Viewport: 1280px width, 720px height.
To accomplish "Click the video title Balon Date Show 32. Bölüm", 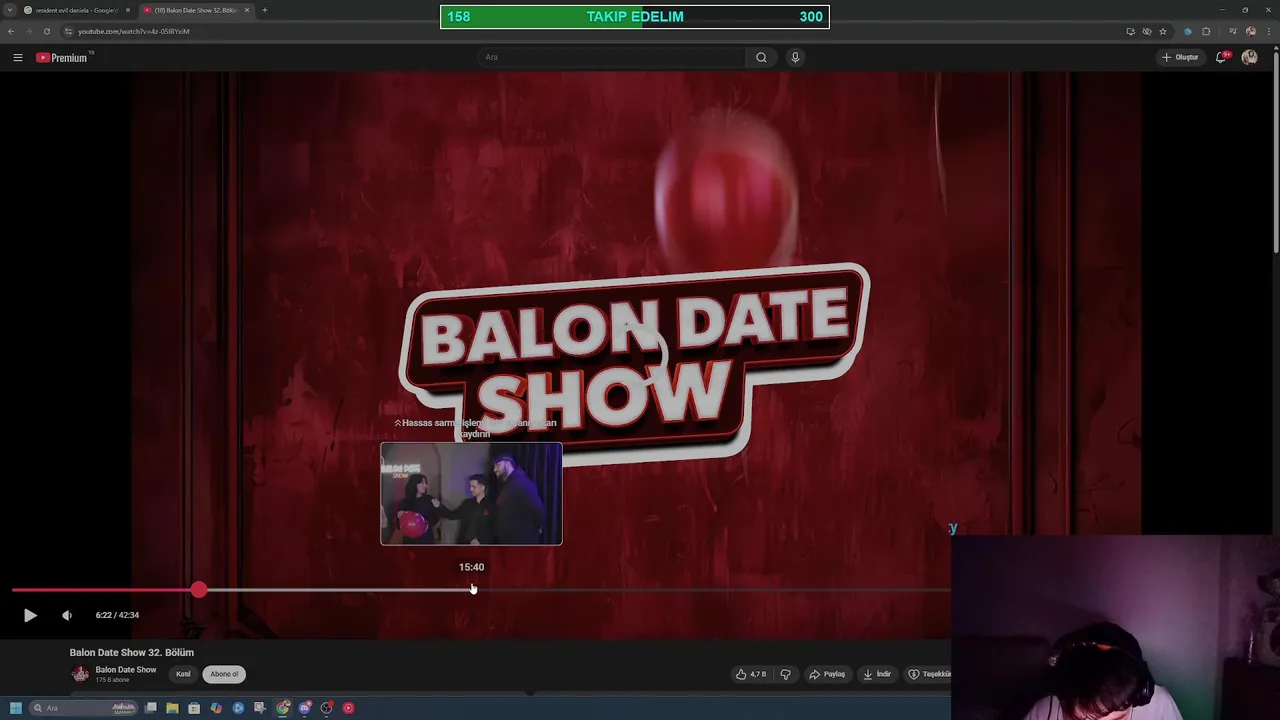I will [132, 652].
